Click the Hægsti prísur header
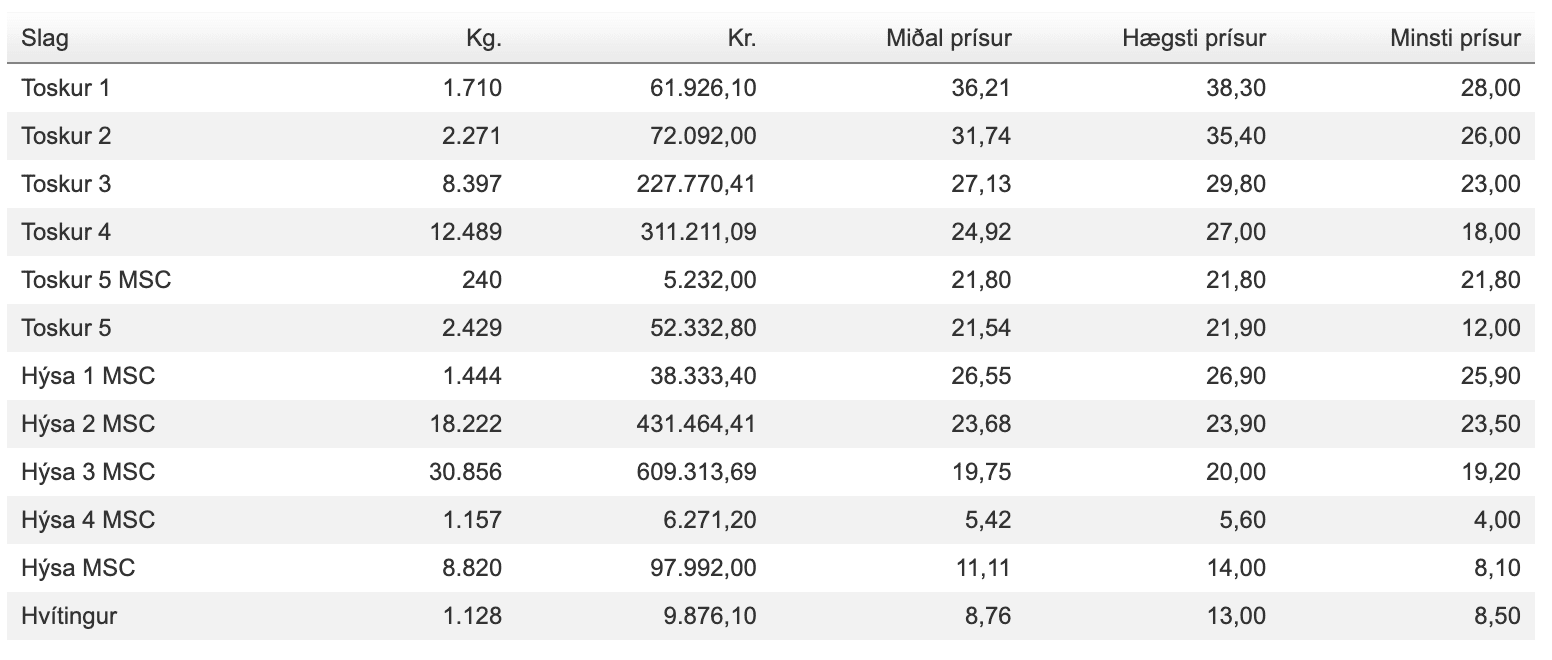Image resolution: width=1552 pixels, height=660 pixels. pos(1194,39)
